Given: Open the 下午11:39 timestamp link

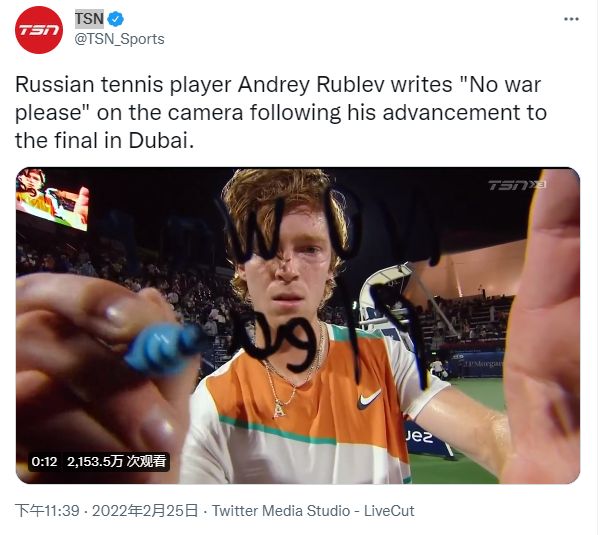Looking at the screenshot, I should pyautogui.click(x=48, y=511).
